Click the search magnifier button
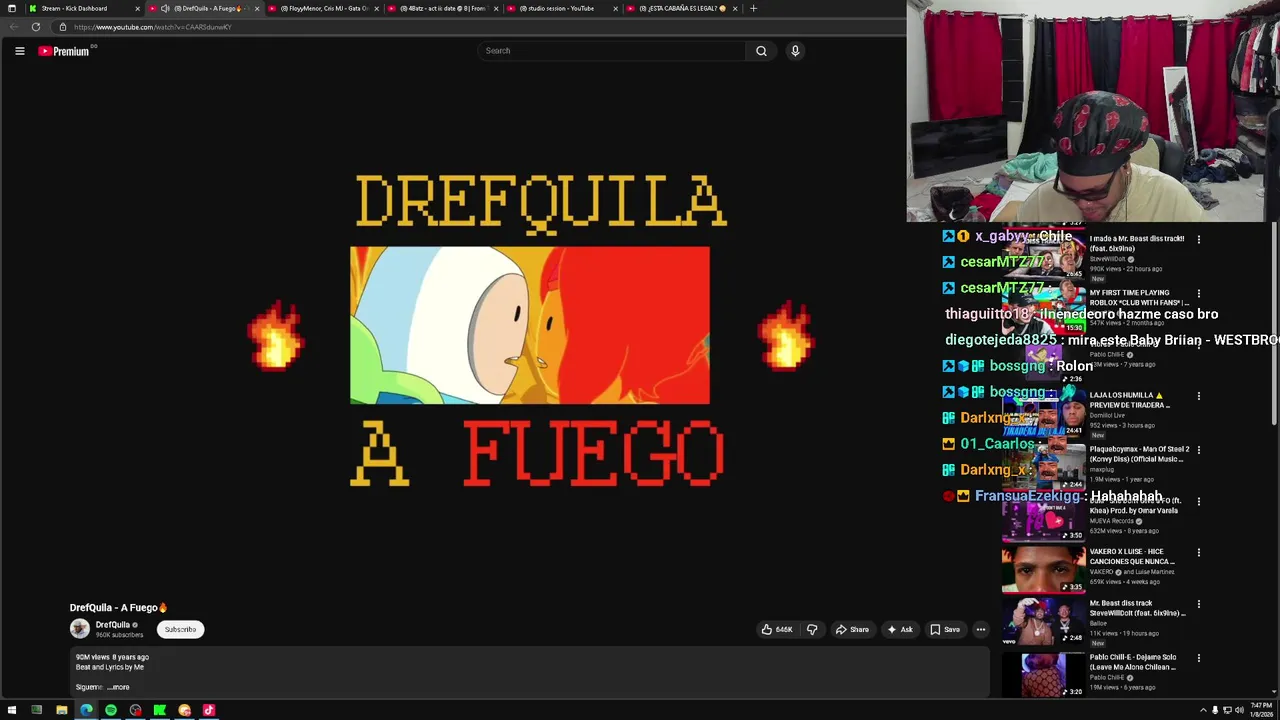The width and height of the screenshot is (1280, 720). pos(761,51)
